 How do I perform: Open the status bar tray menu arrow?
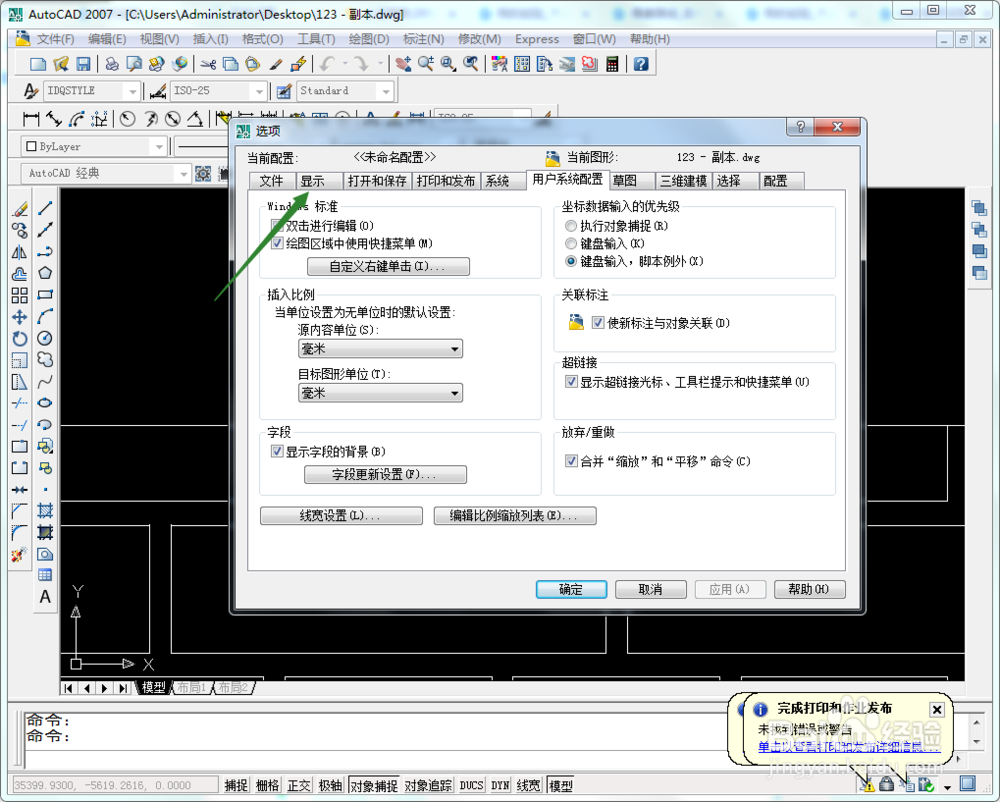tap(948, 787)
